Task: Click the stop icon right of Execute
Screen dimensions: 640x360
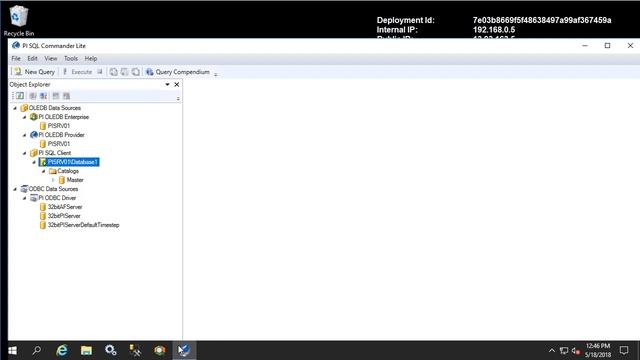Action: pyautogui.click(x=100, y=72)
